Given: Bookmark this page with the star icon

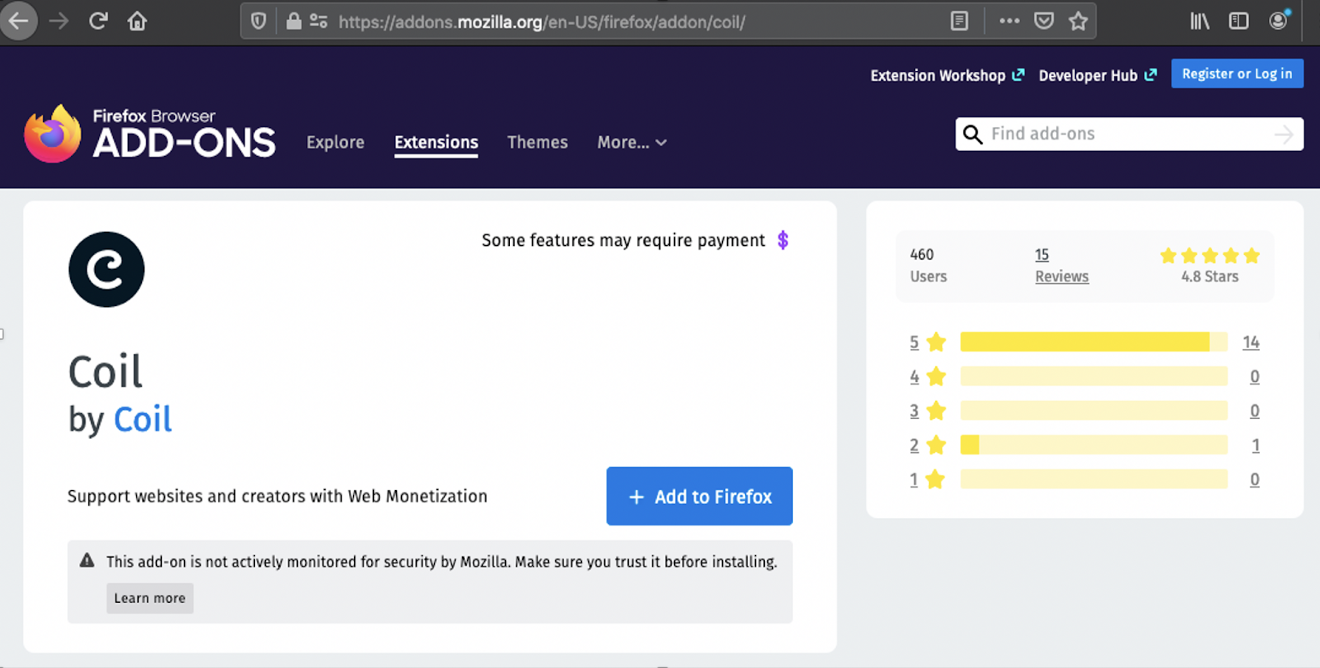Looking at the screenshot, I should [1078, 21].
